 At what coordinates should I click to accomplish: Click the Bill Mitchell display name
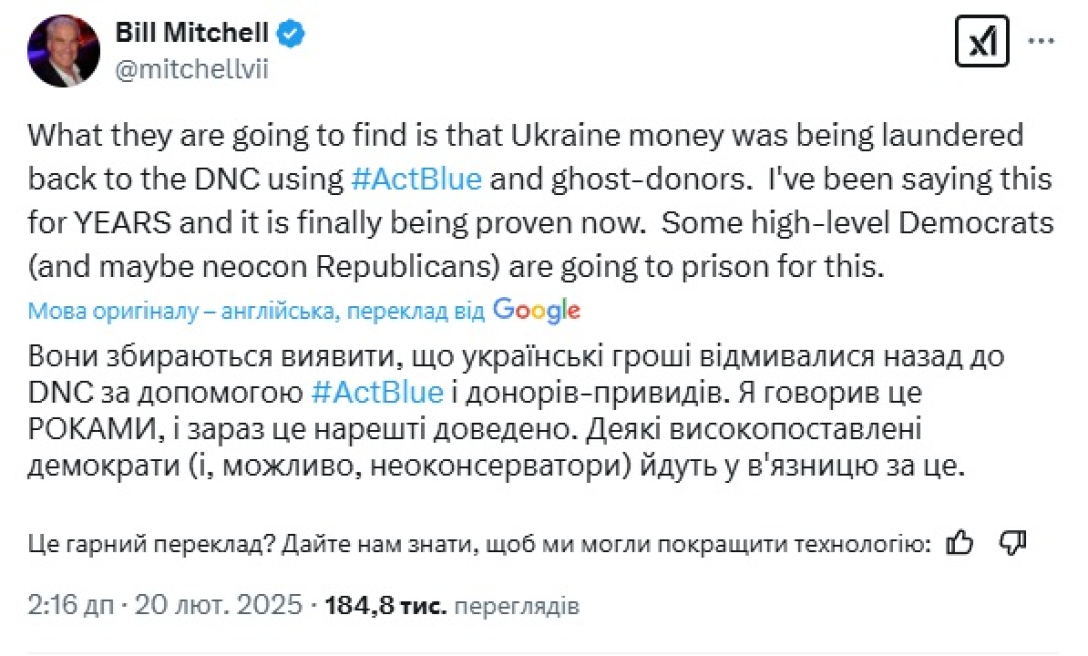190,33
